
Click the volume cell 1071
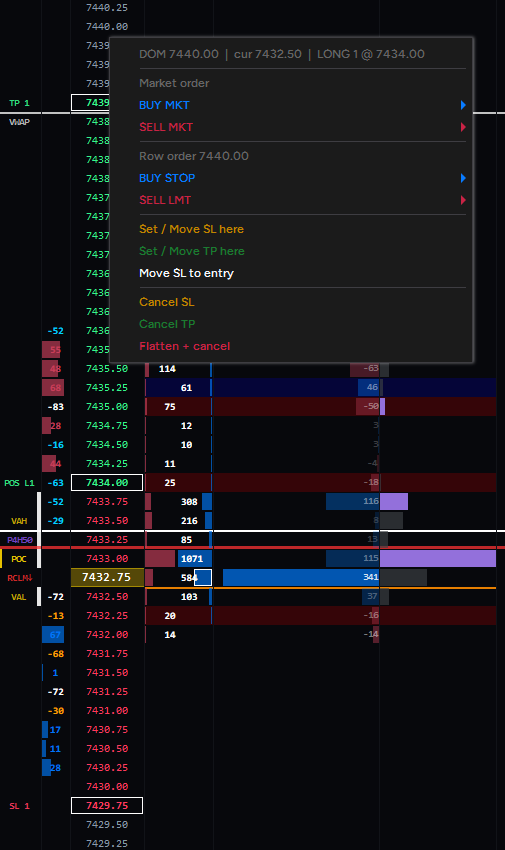pos(192,558)
